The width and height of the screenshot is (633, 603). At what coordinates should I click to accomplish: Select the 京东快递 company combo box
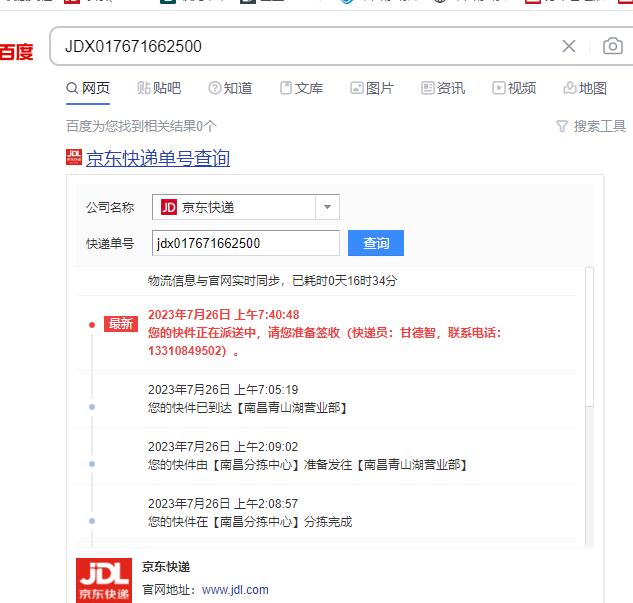(x=245, y=207)
